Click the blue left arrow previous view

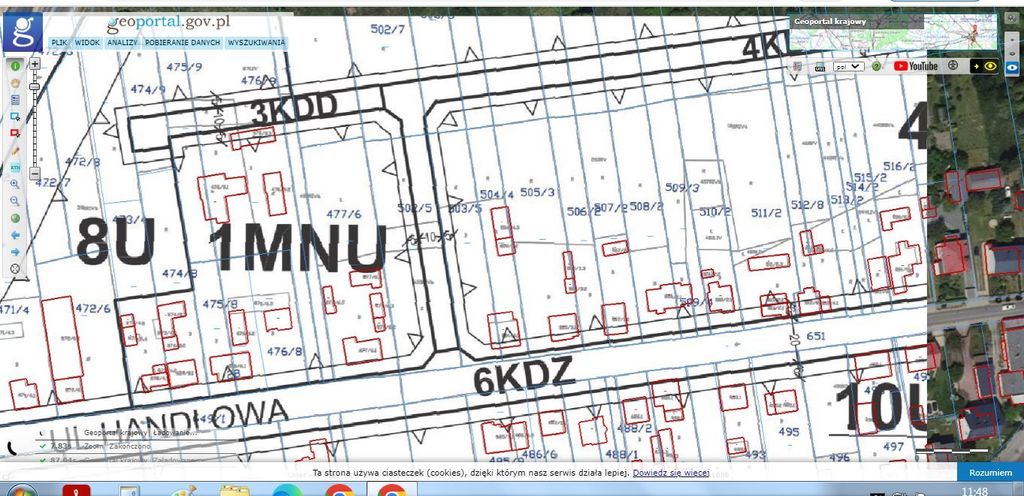coord(16,235)
